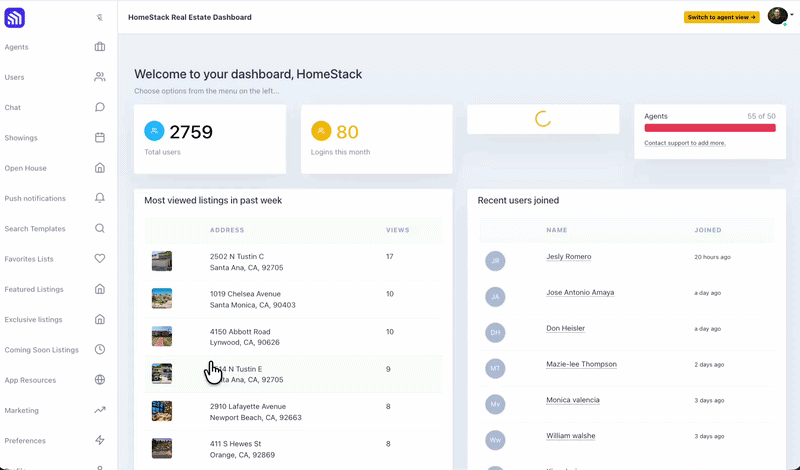Go to Exclusive listings
This screenshot has width=800, height=470.
[33, 319]
